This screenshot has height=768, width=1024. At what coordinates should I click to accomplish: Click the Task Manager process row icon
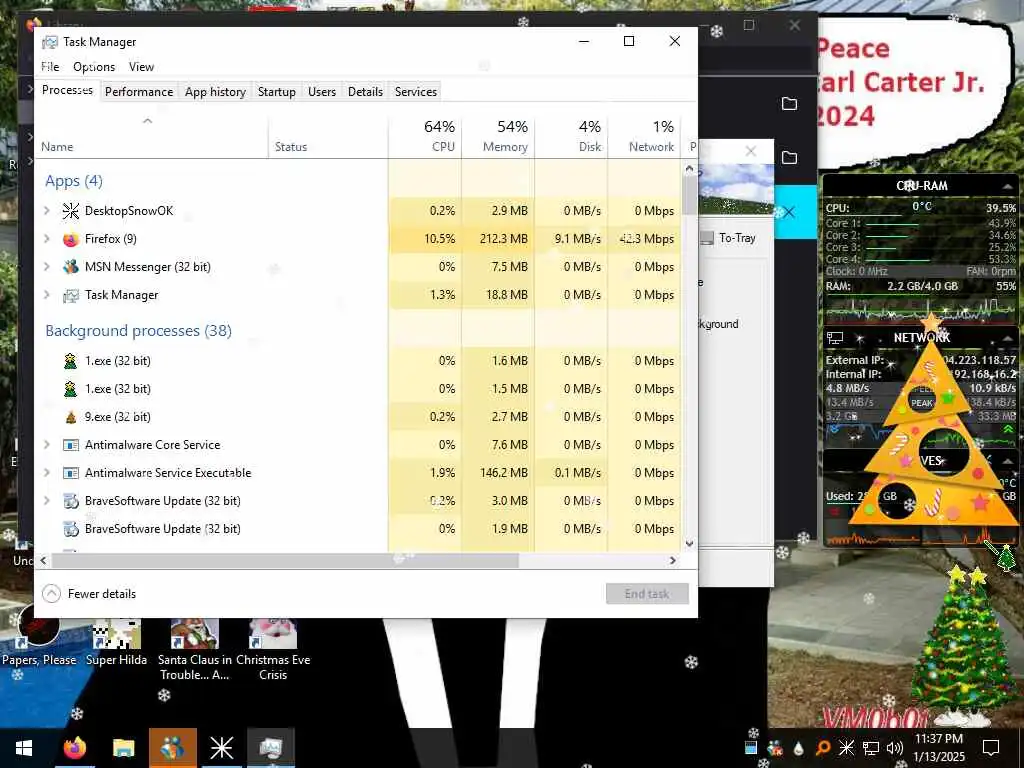(71, 295)
